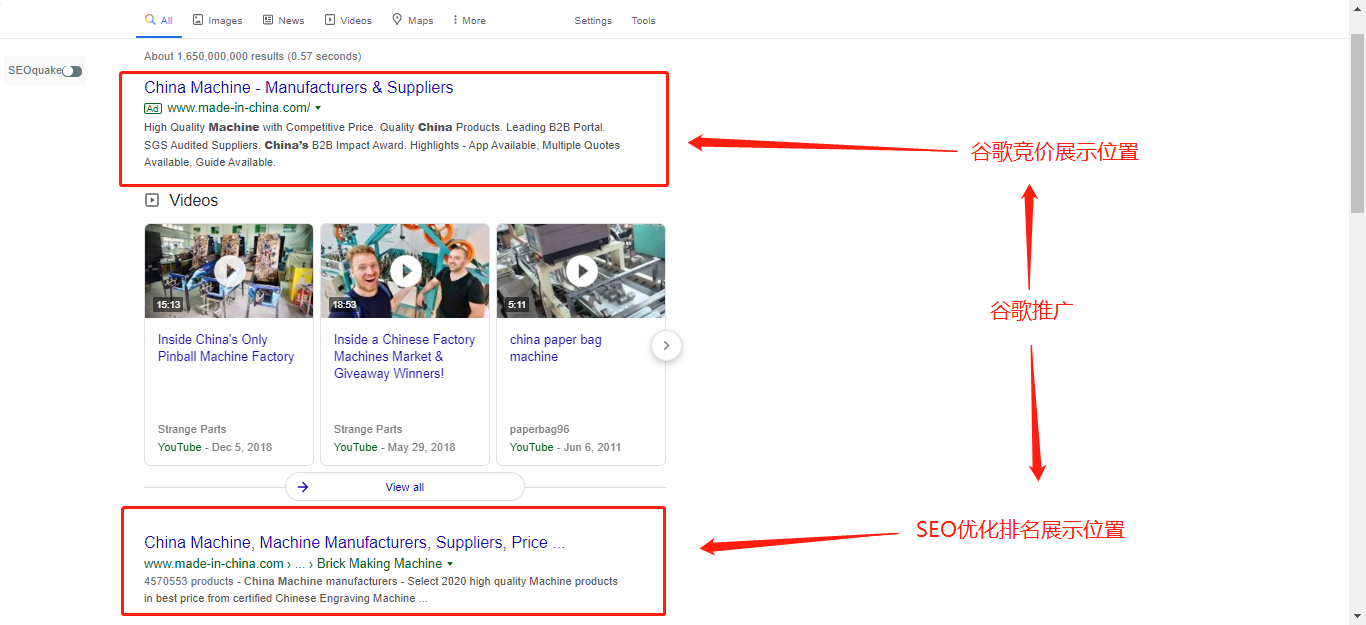Click the next arrow in video carousel
The image size is (1366, 625).
pos(666,346)
